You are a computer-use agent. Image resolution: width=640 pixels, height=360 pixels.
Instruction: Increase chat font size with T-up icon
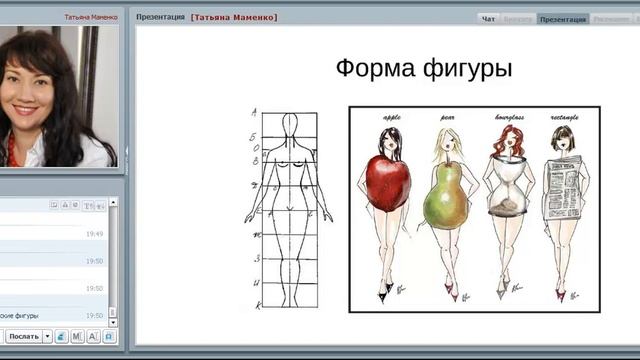pos(88,206)
